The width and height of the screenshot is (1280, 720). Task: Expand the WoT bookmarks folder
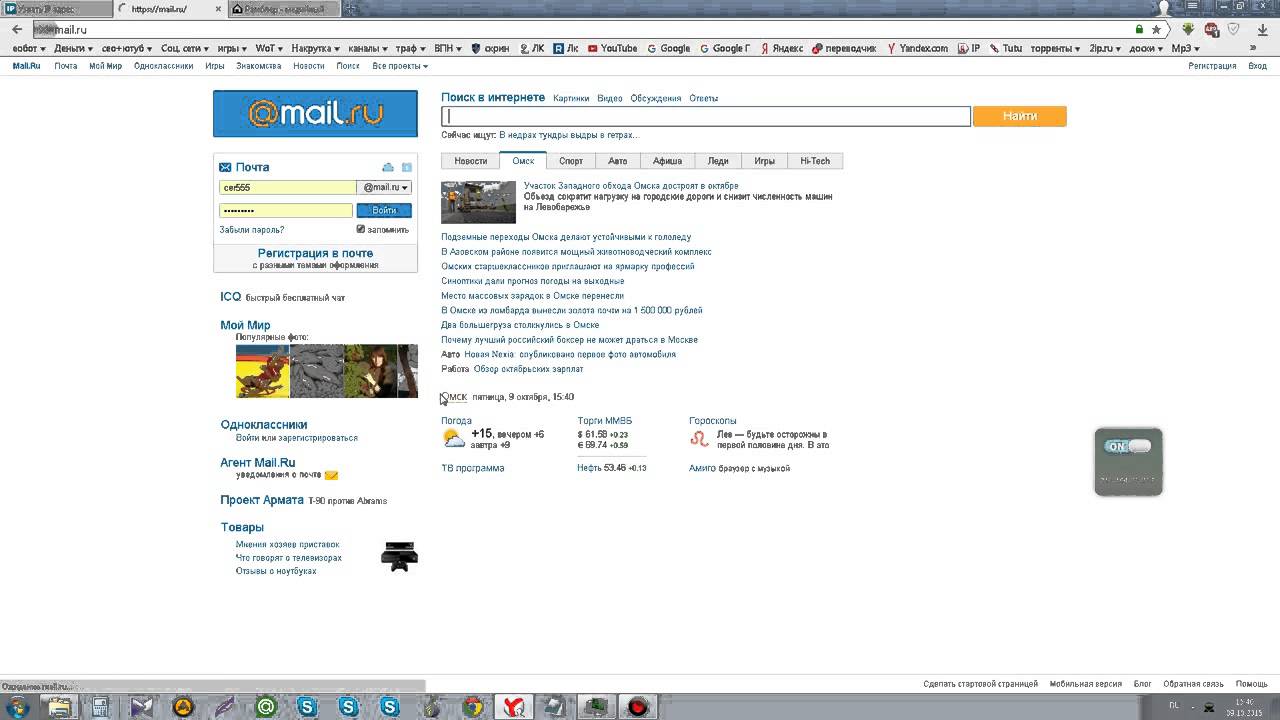tap(269, 48)
